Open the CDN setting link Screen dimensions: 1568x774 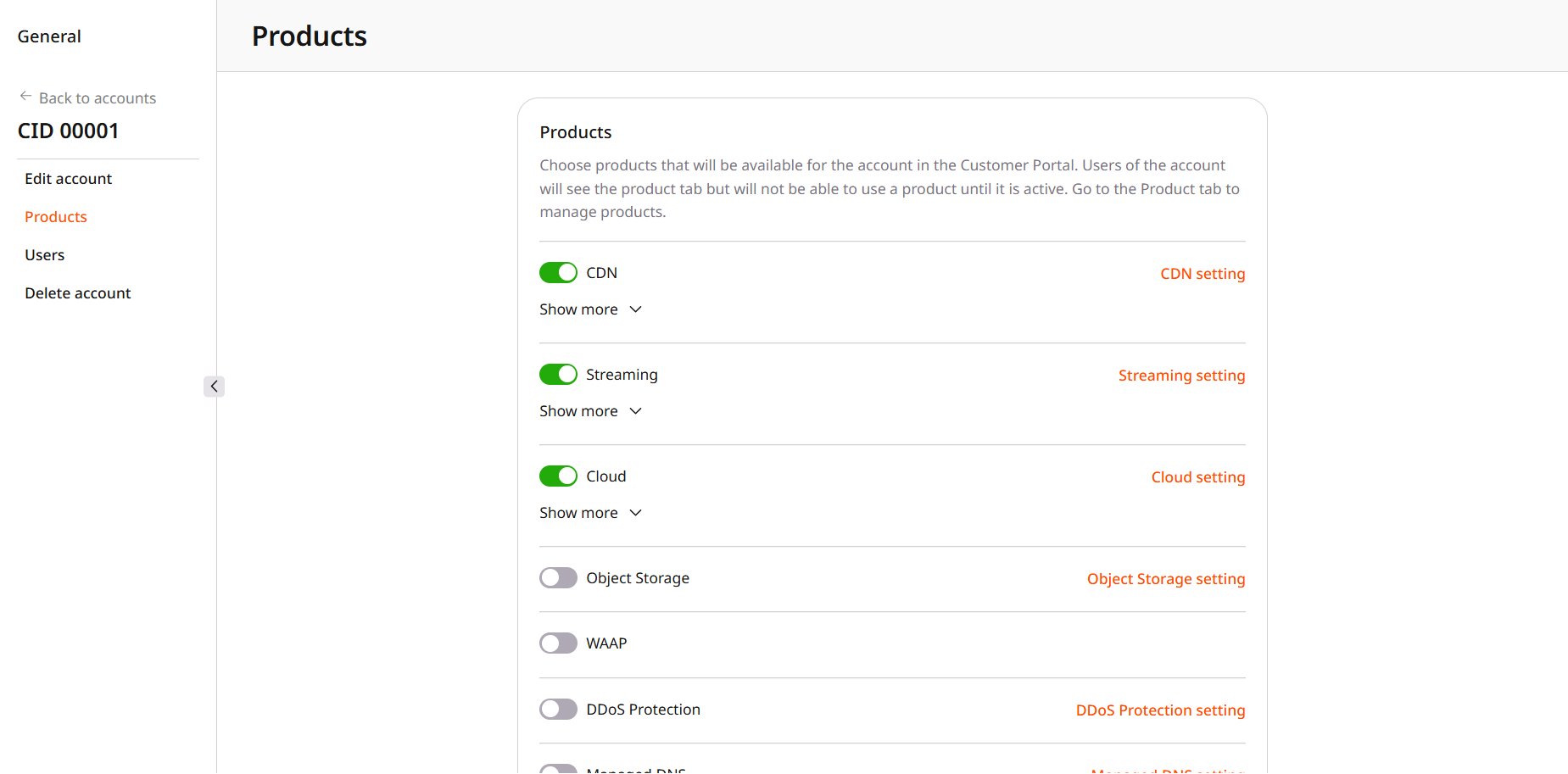tap(1203, 274)
